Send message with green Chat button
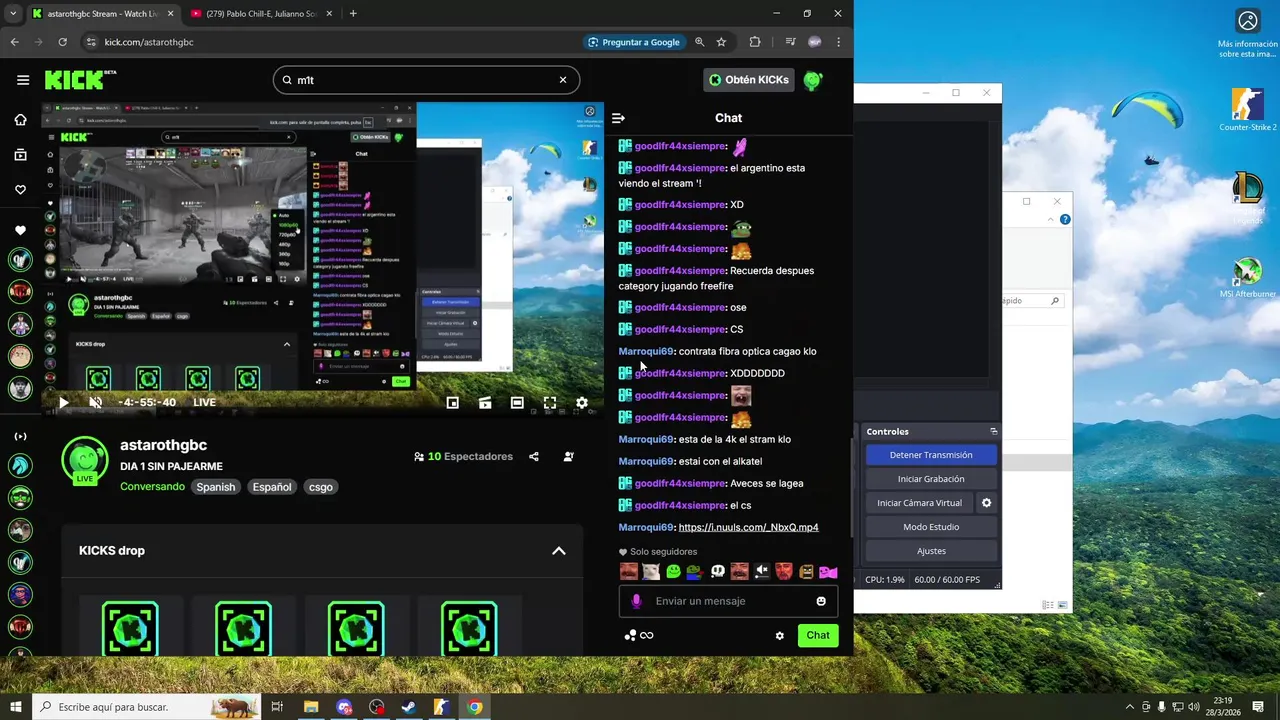 [x=818, y=636]
